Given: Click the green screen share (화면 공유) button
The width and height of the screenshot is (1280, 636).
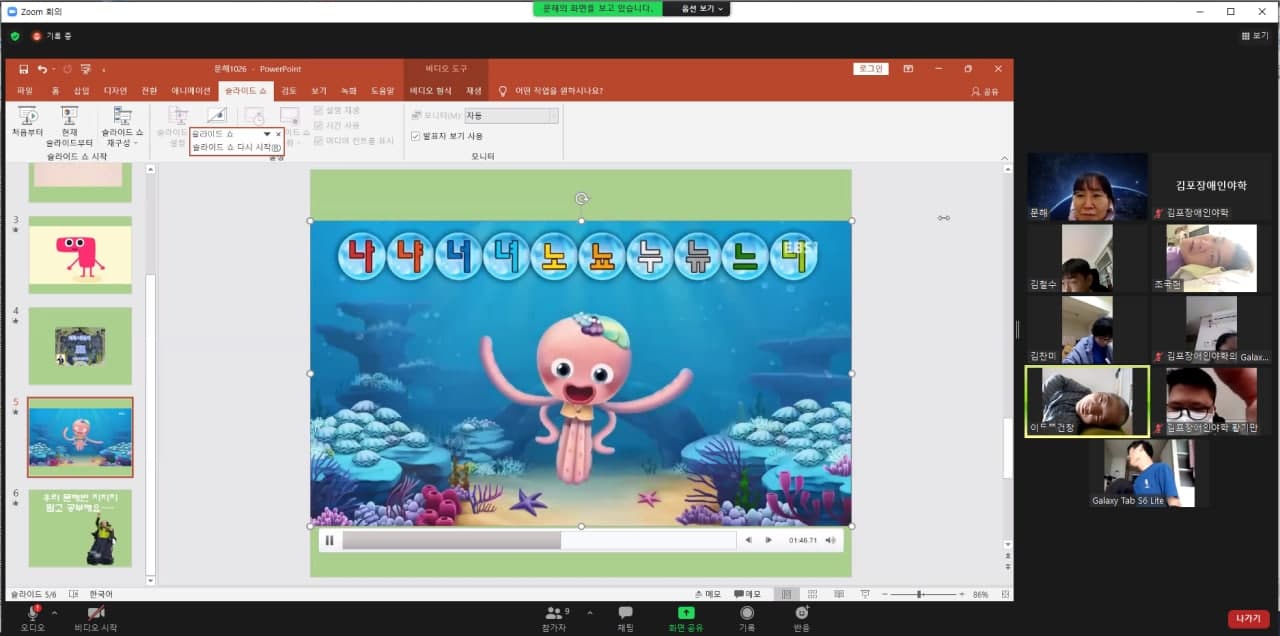Looking at the screenshot, I should tap(686, 618).
